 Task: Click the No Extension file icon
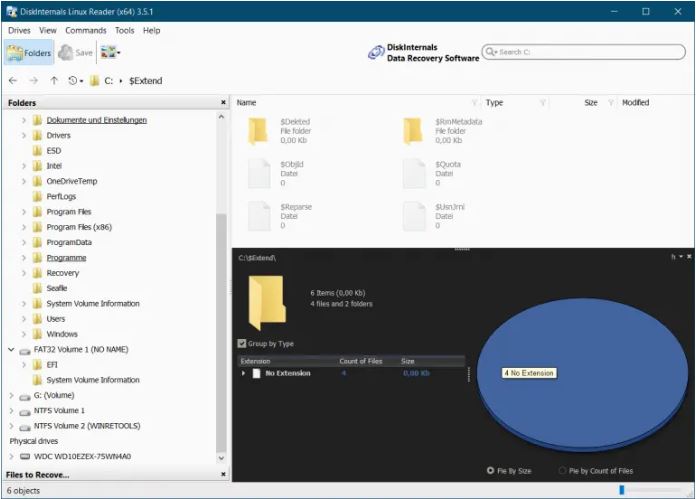(x=256, y=373)
